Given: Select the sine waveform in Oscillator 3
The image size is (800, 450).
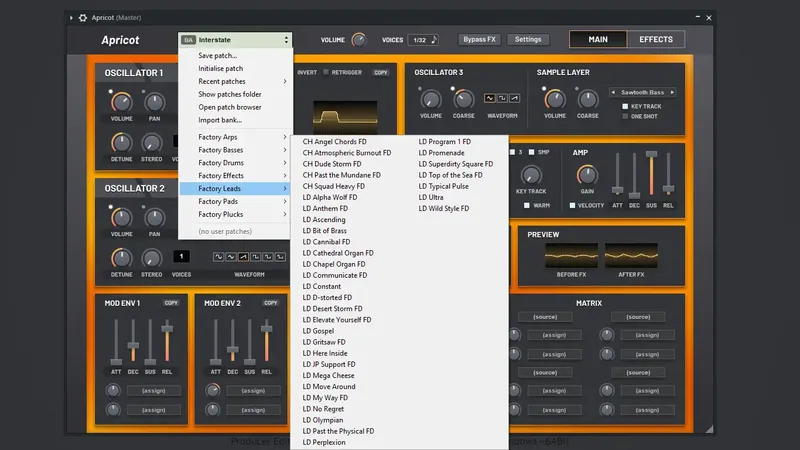Looking at the screenshot, I should tap(489, 98).
